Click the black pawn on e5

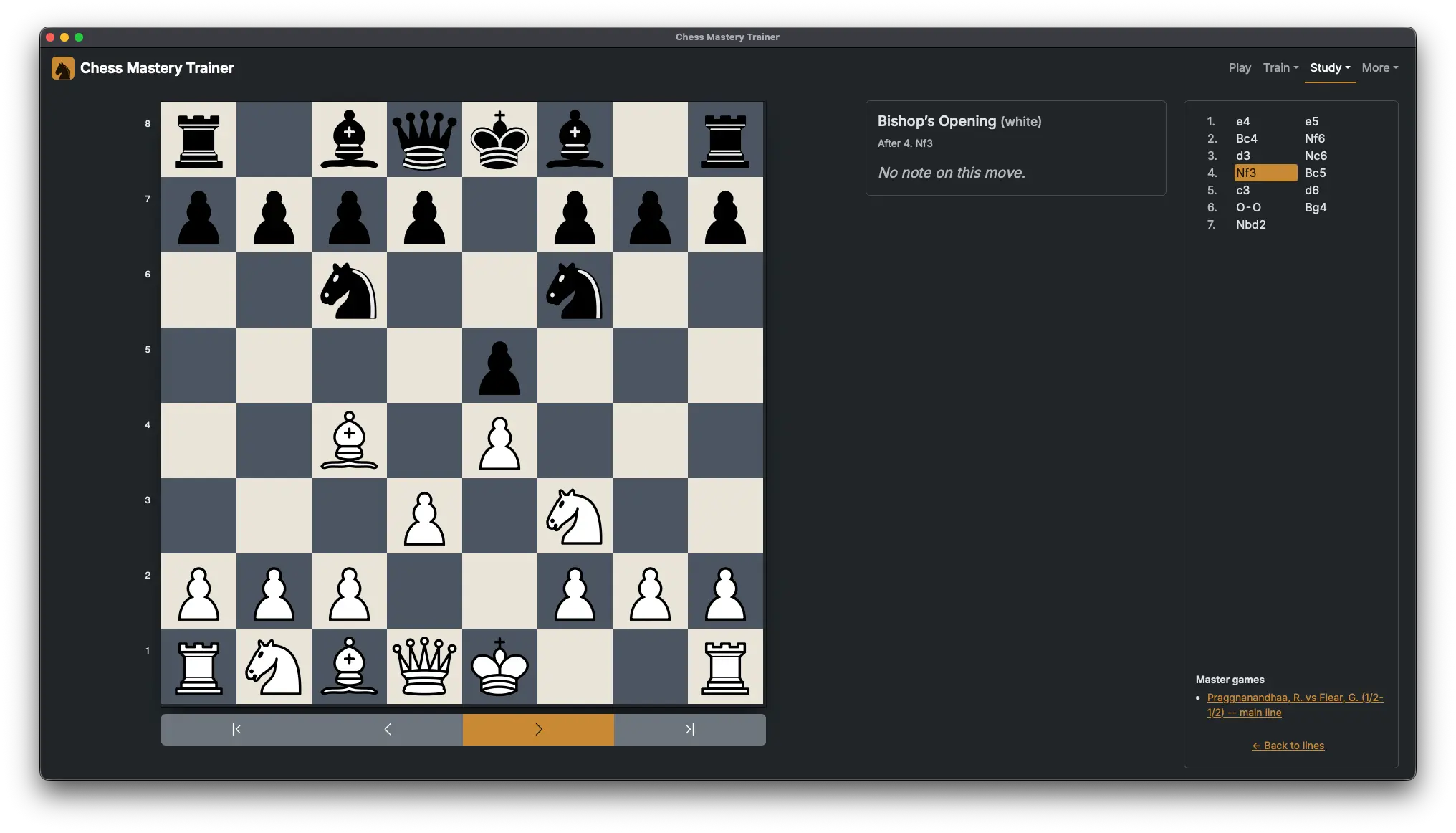[499, 365]
